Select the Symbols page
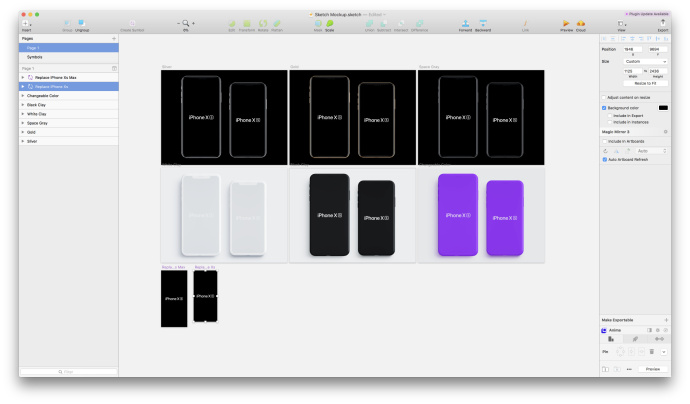The height and width of the screenshot is (404, 690). point(35,57)
